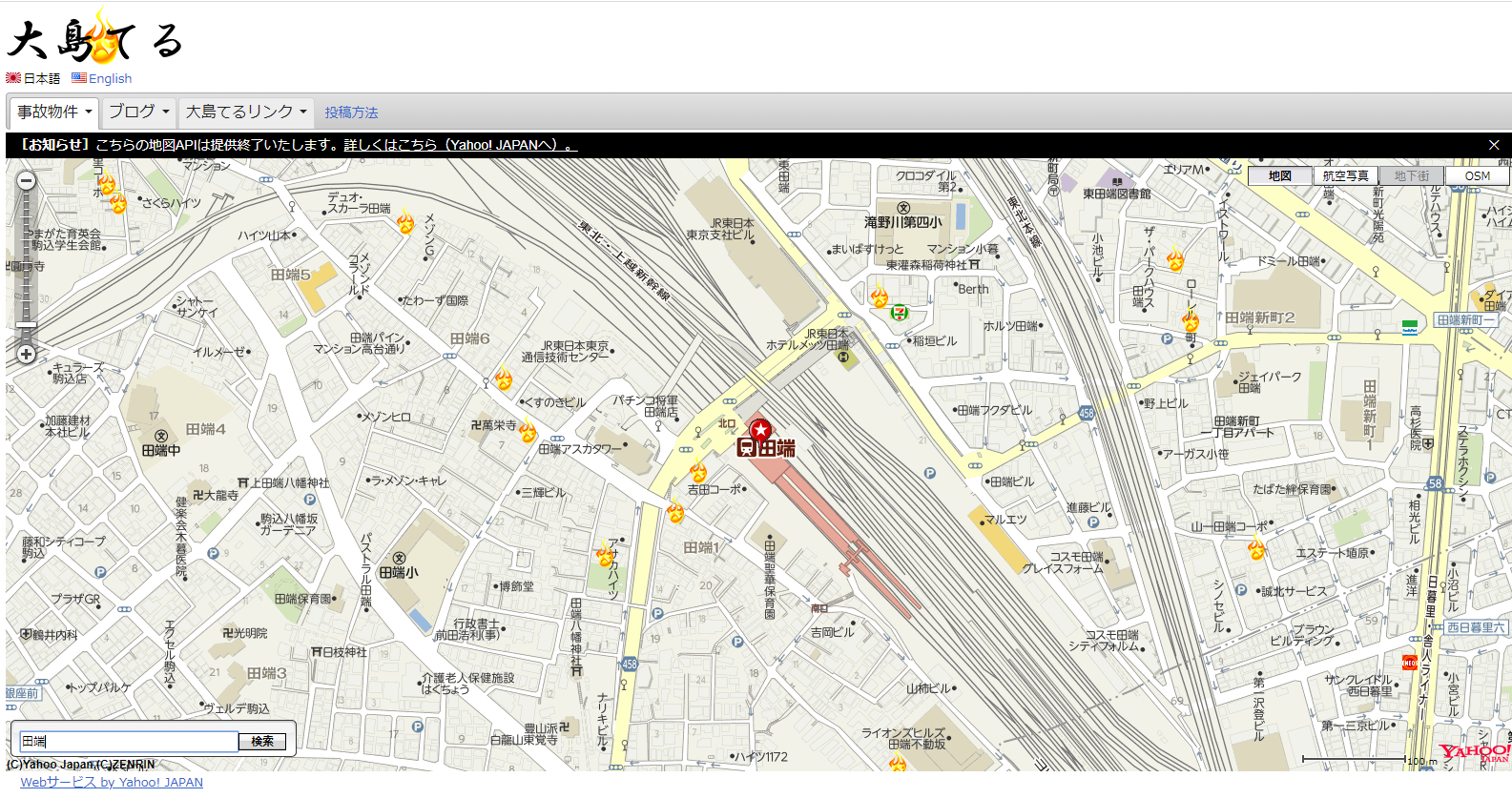Click the zoom level slider handle

point(27,326)
